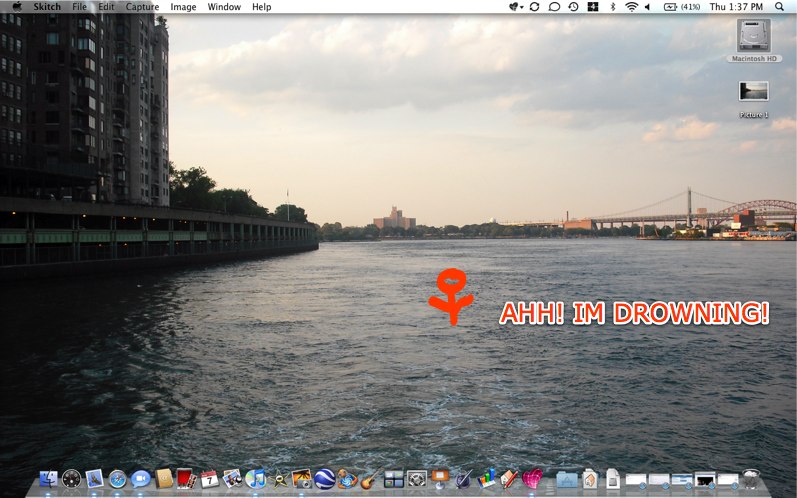Open iCal from the Dock
797x498 pixels.
209,479
